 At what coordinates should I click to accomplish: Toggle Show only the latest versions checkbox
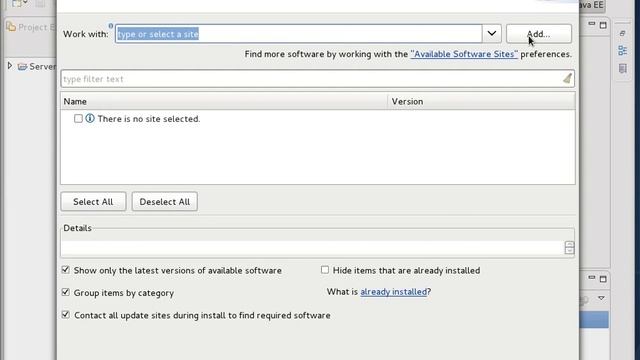click(x=65, y=270)
